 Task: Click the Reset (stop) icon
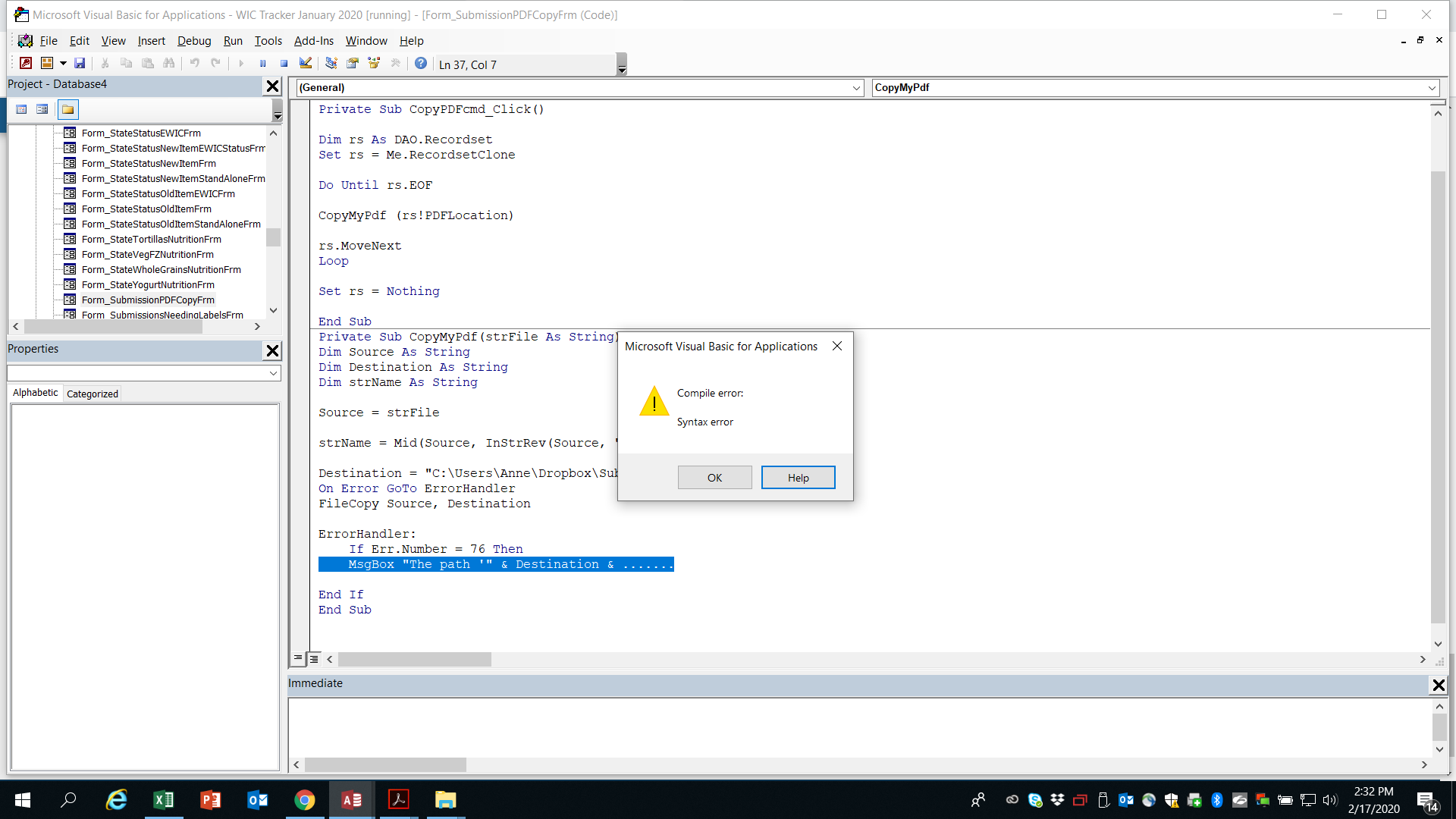point(284,64)
